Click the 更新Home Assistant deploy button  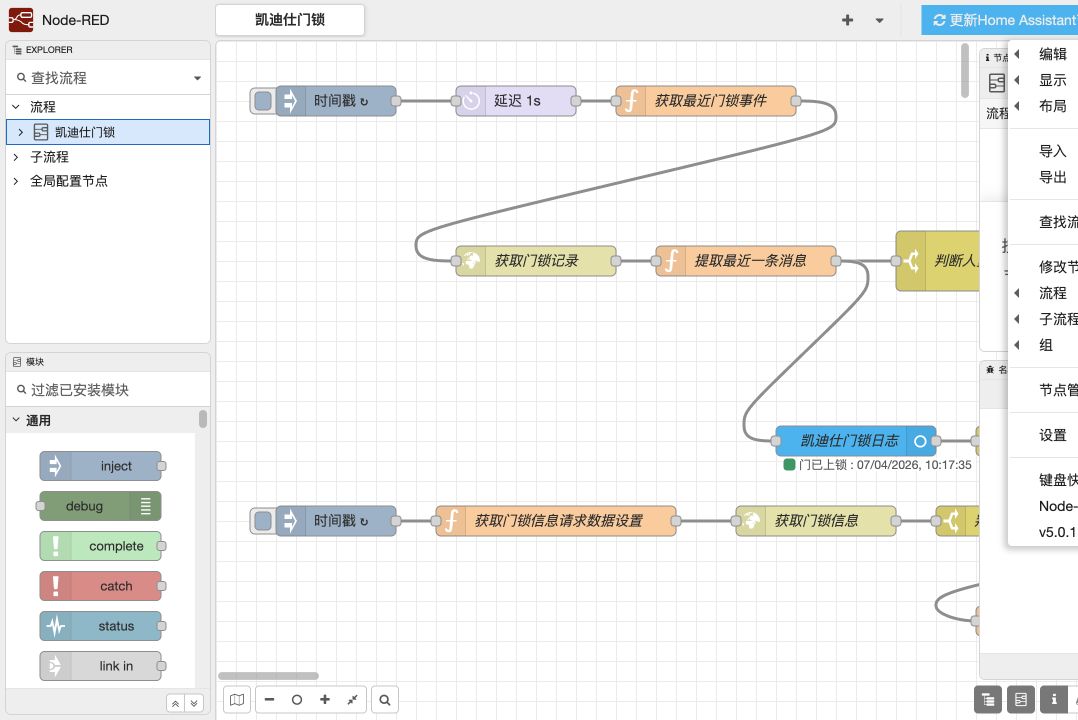[x=1000, y=20]
